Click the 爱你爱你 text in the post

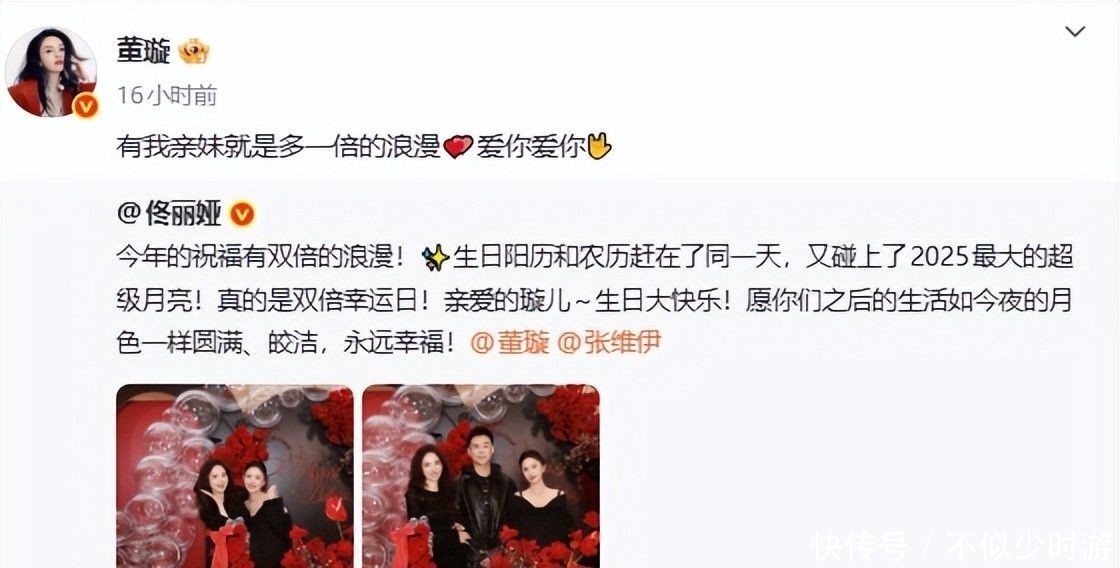(529, 147)
